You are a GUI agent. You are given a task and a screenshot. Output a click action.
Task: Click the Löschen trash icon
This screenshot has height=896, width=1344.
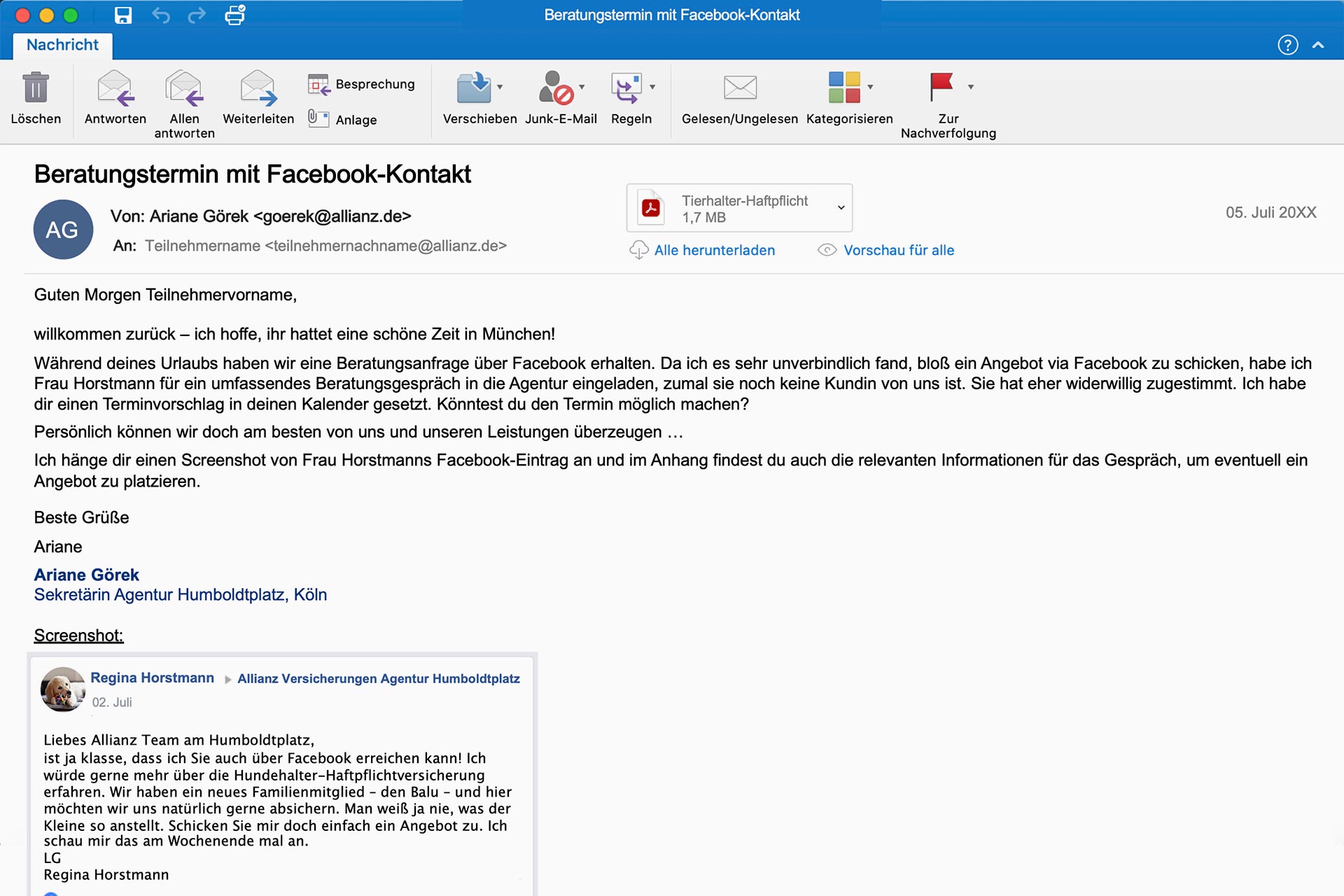pyautogui.click(x=36, y=88)
